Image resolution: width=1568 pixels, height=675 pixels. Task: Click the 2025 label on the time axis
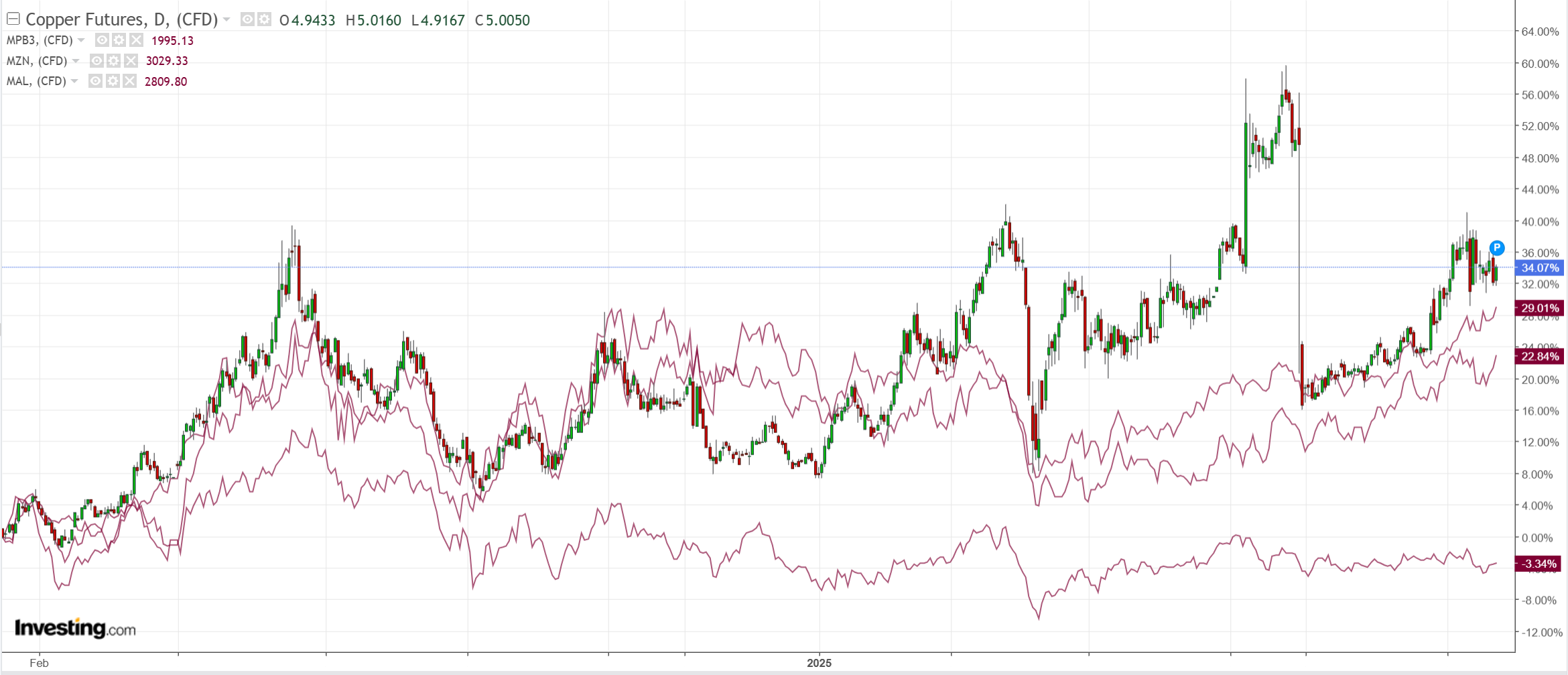tap(819, 663)
